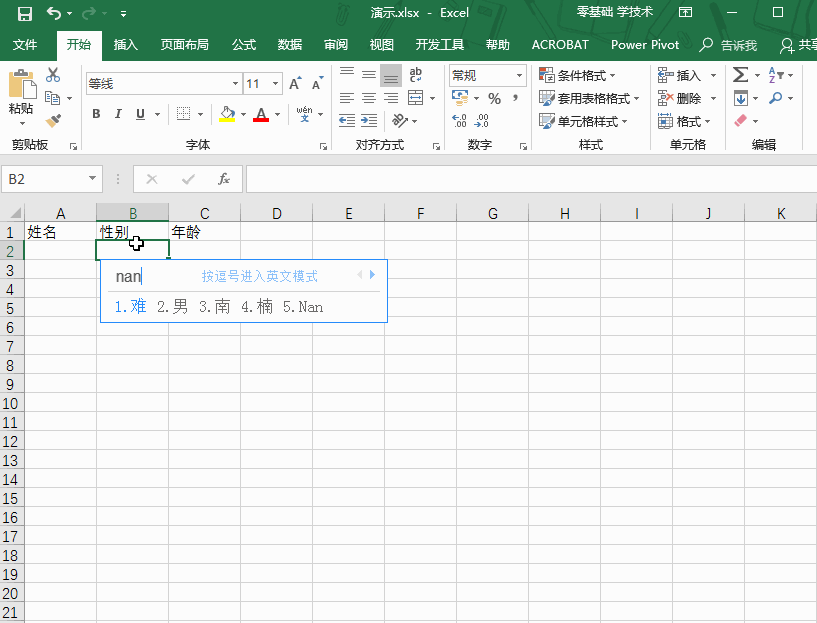
Task: Click 插入 Insert cells button
Action: click(x=679, y=75)
